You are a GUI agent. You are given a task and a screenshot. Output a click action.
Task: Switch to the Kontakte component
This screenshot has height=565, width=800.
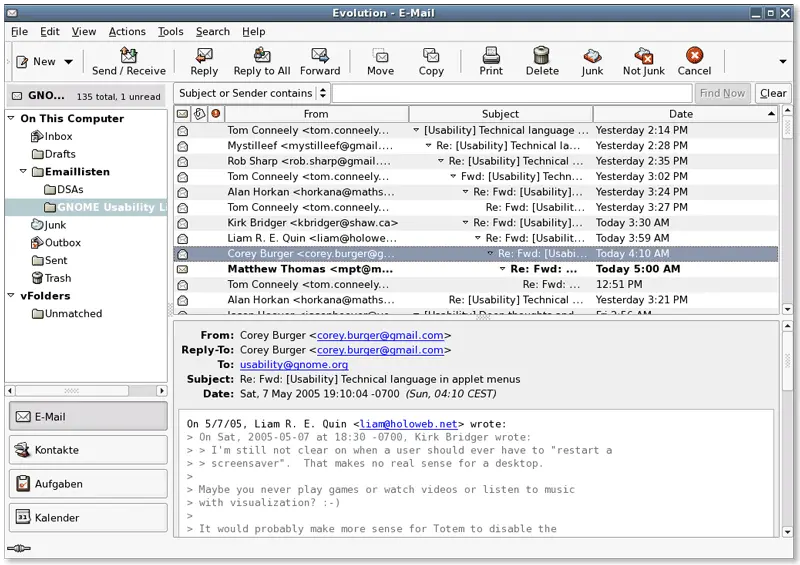coord(88,450)
